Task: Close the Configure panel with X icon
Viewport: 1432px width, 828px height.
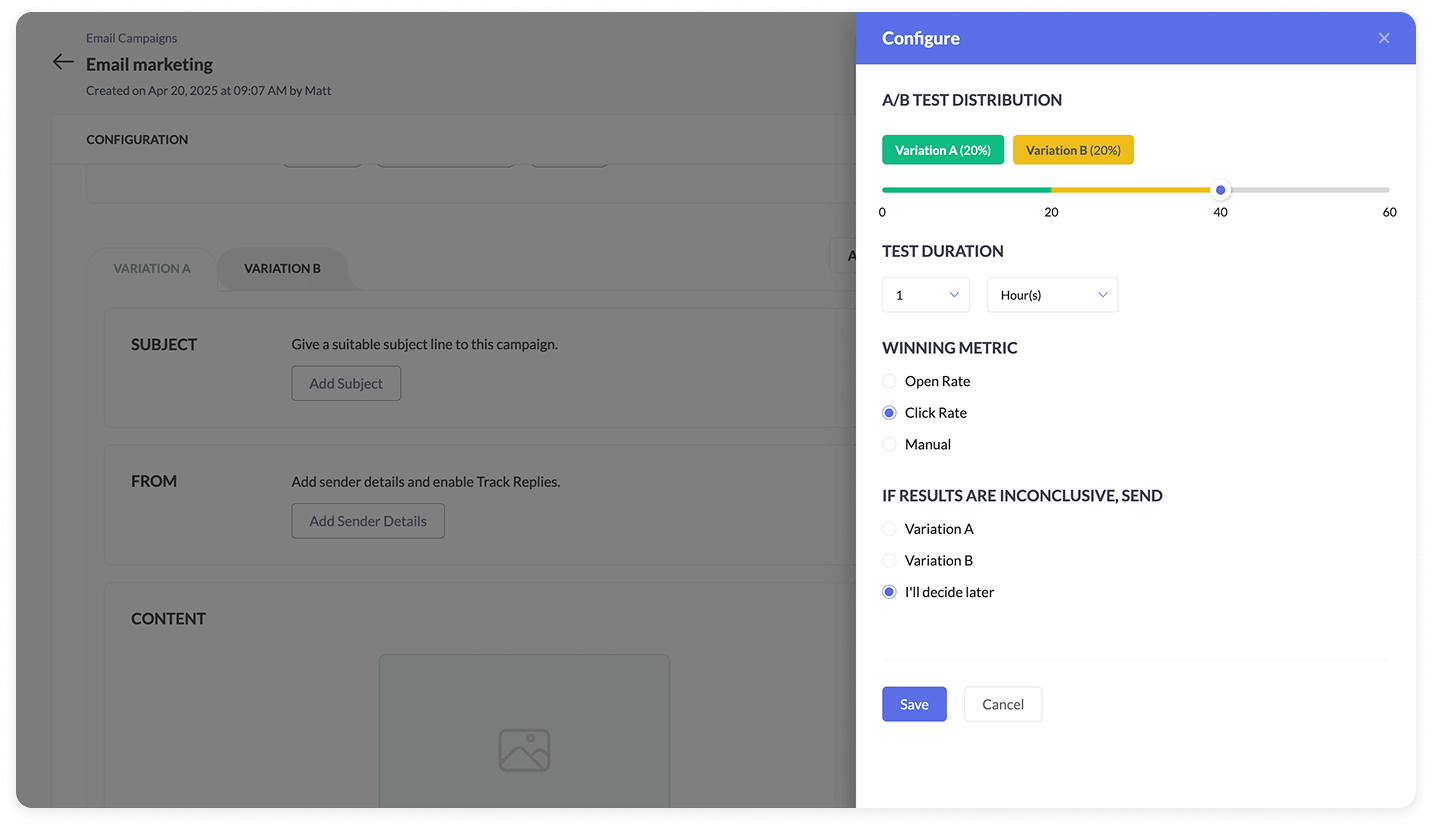Action: 1384,38
